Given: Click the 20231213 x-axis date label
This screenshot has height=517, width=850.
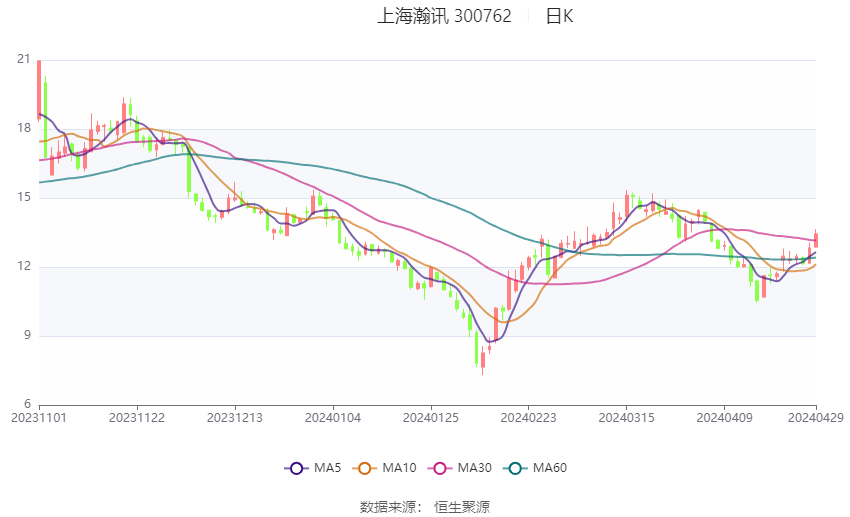Looking at the screenshot, I should point(235,418).
